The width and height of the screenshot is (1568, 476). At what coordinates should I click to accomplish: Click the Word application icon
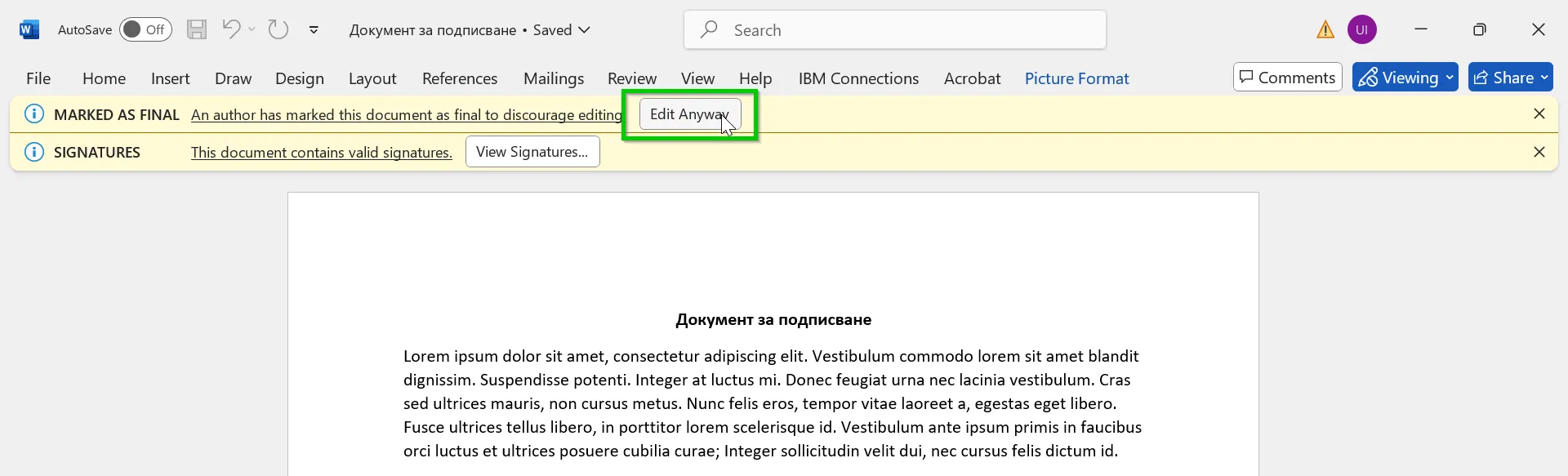pos(29,30)
